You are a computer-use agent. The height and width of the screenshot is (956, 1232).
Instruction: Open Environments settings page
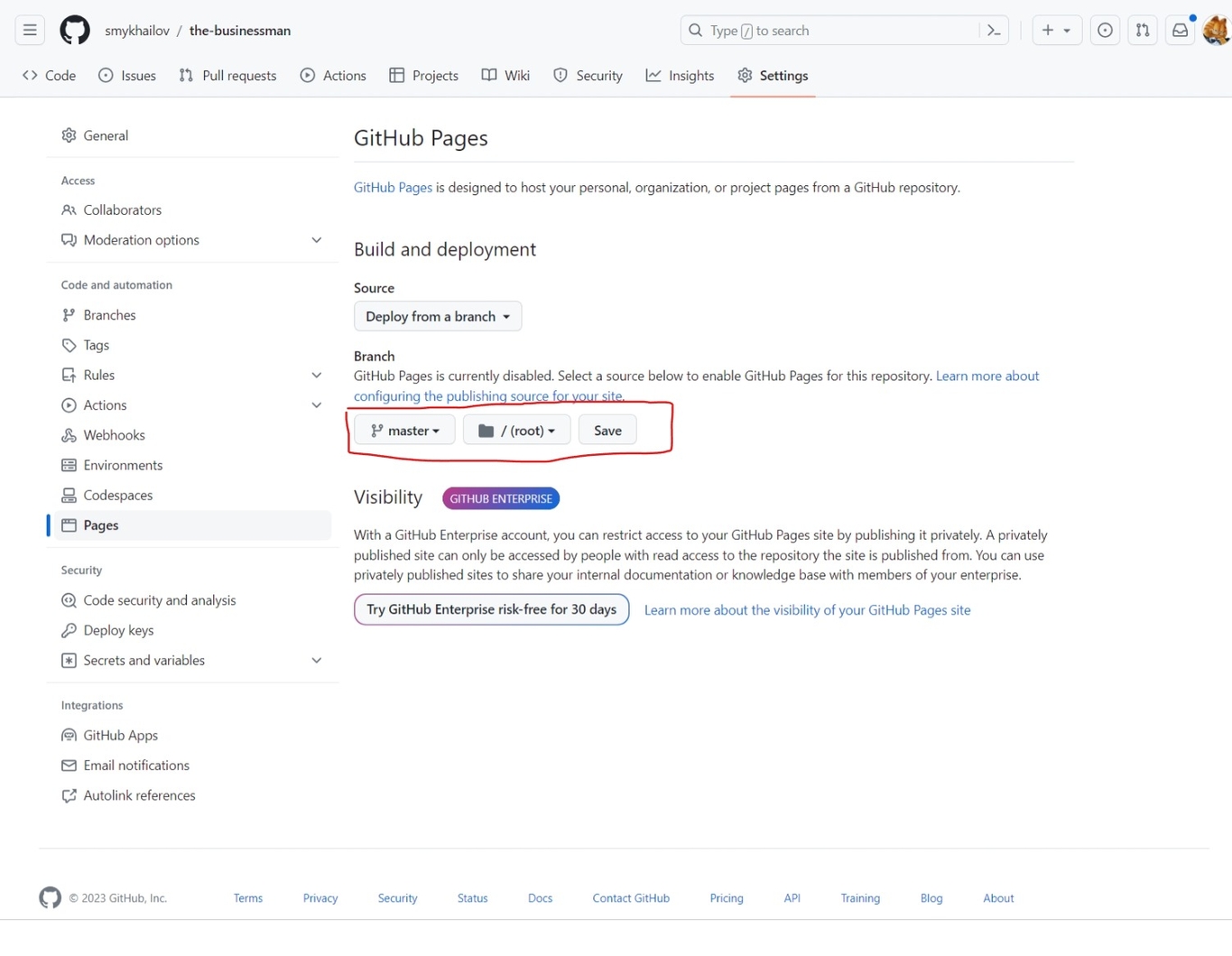[192, 465]
